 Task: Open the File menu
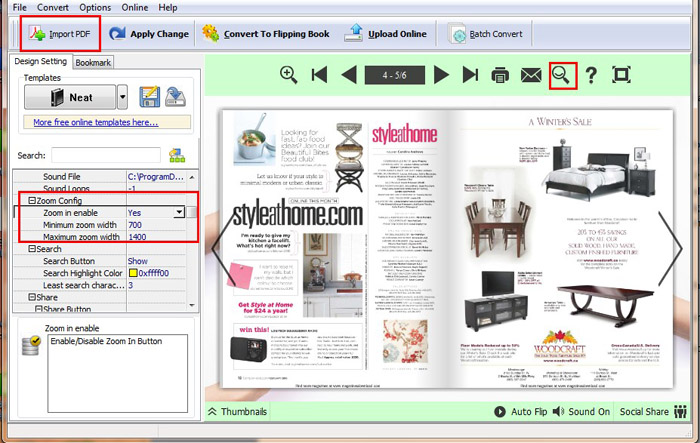click(x=20, y=8)
